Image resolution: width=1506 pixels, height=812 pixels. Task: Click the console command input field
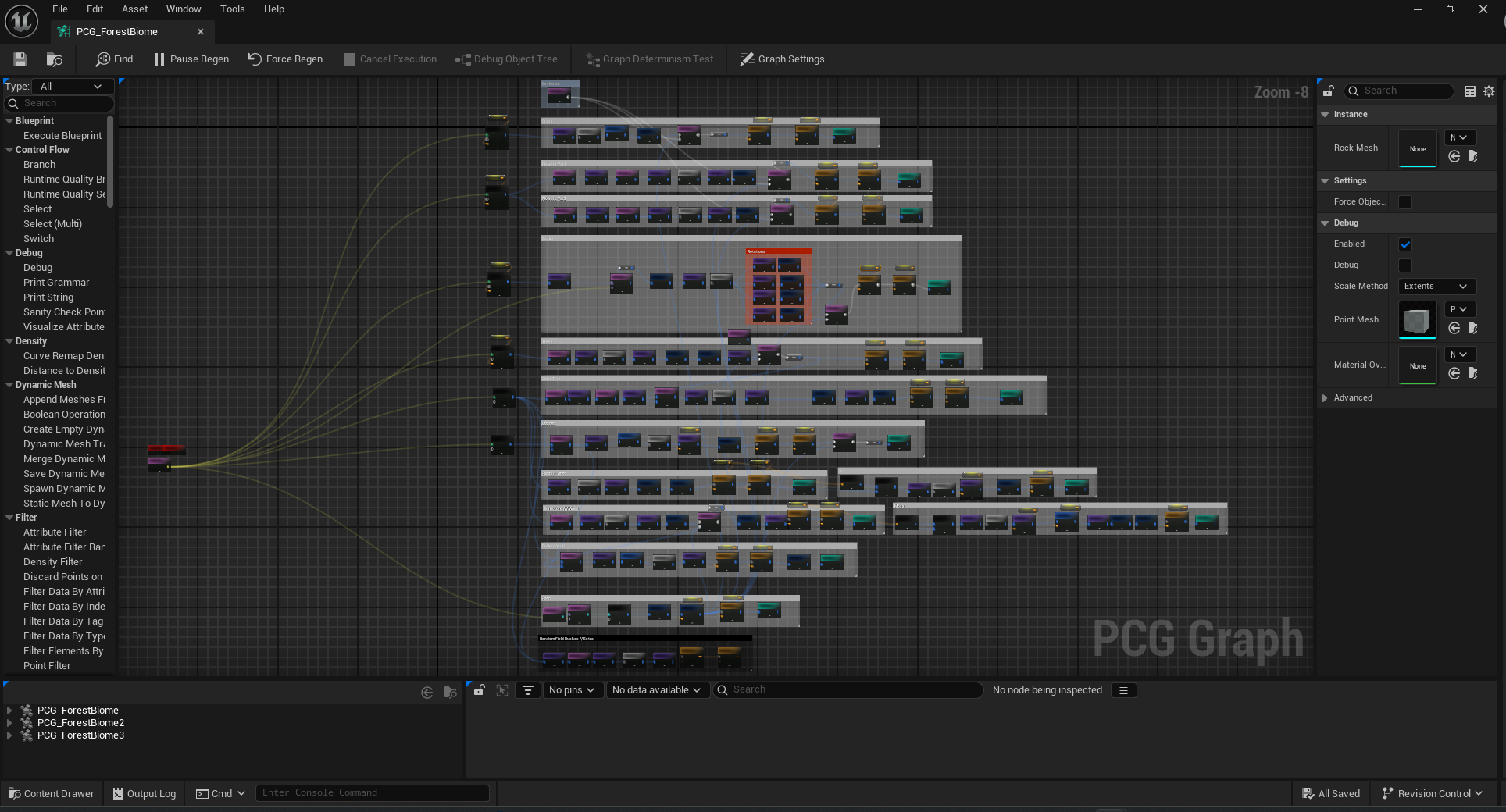(x=373, y=793)
